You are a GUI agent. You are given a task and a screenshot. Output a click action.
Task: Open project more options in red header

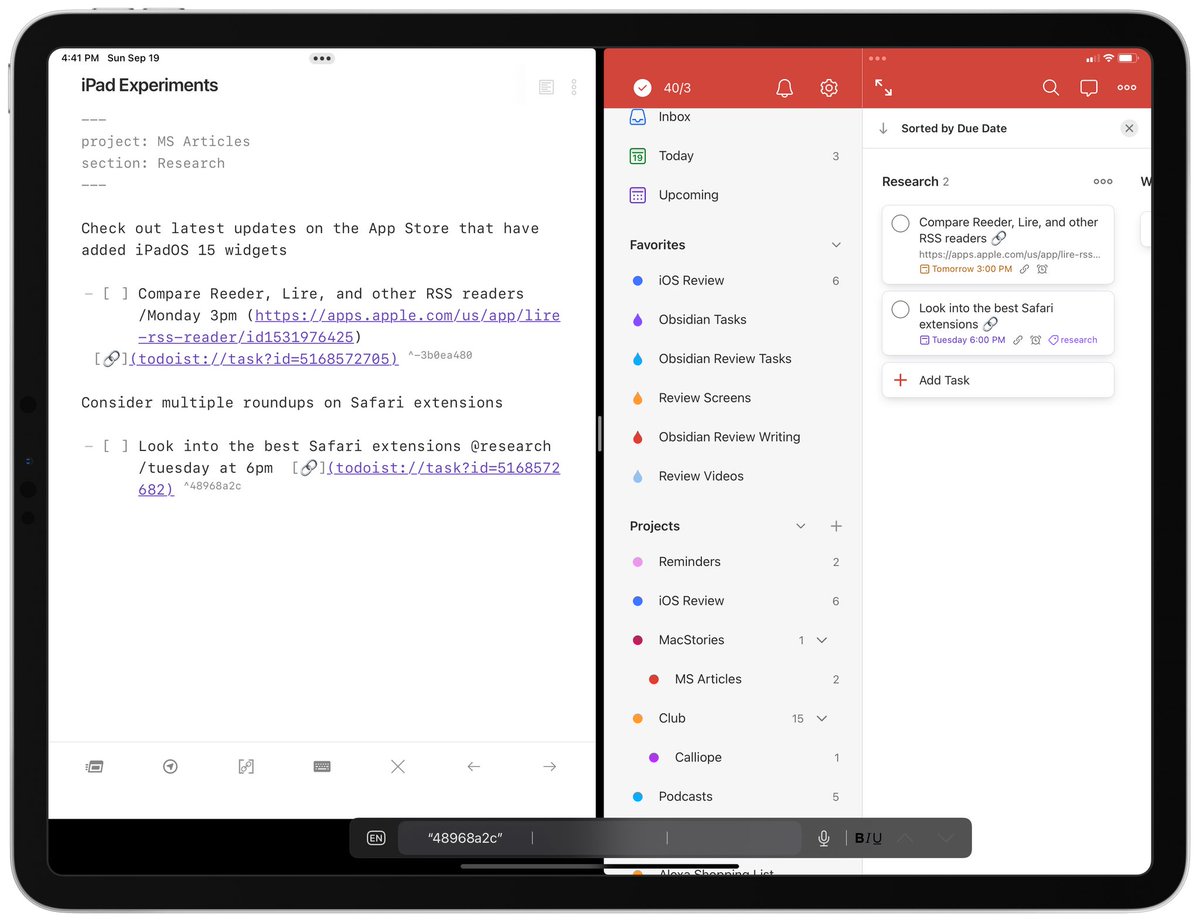[1127, 88]
